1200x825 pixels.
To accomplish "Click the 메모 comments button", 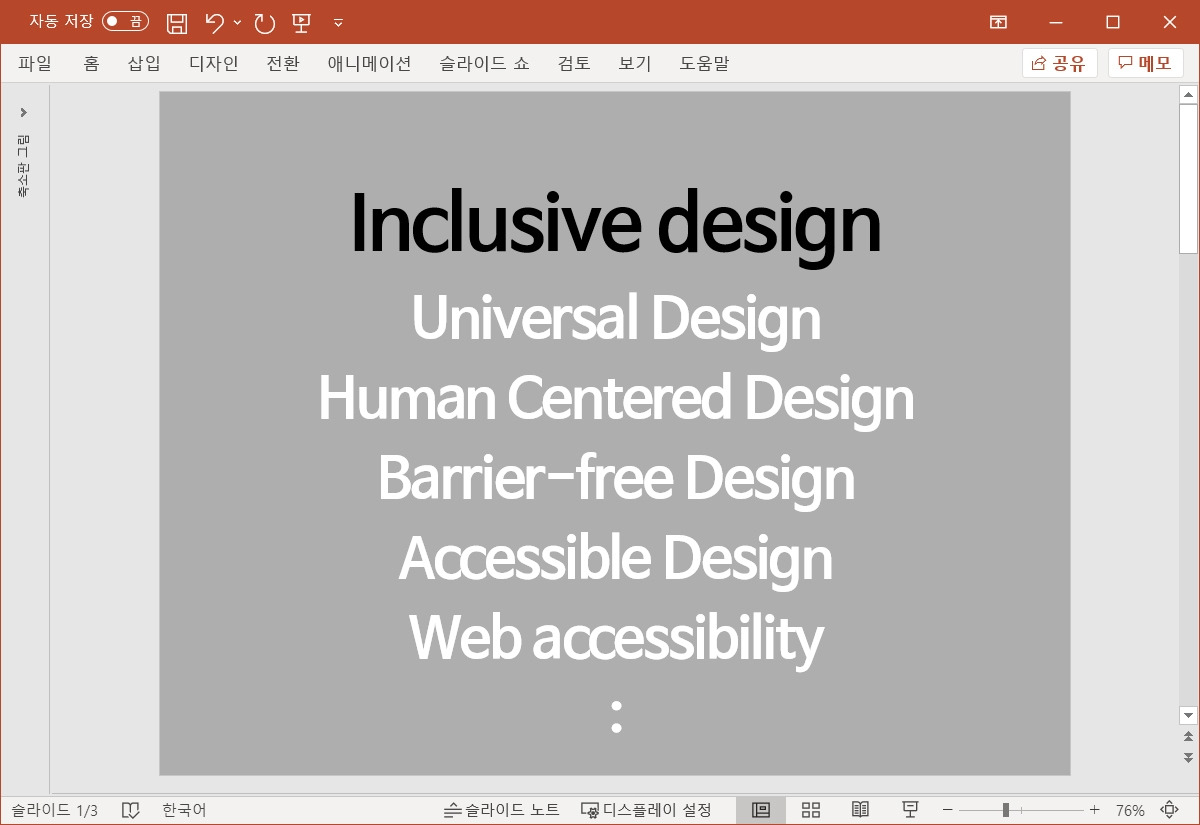I will pyautogui.click(x=1145, y=64).
